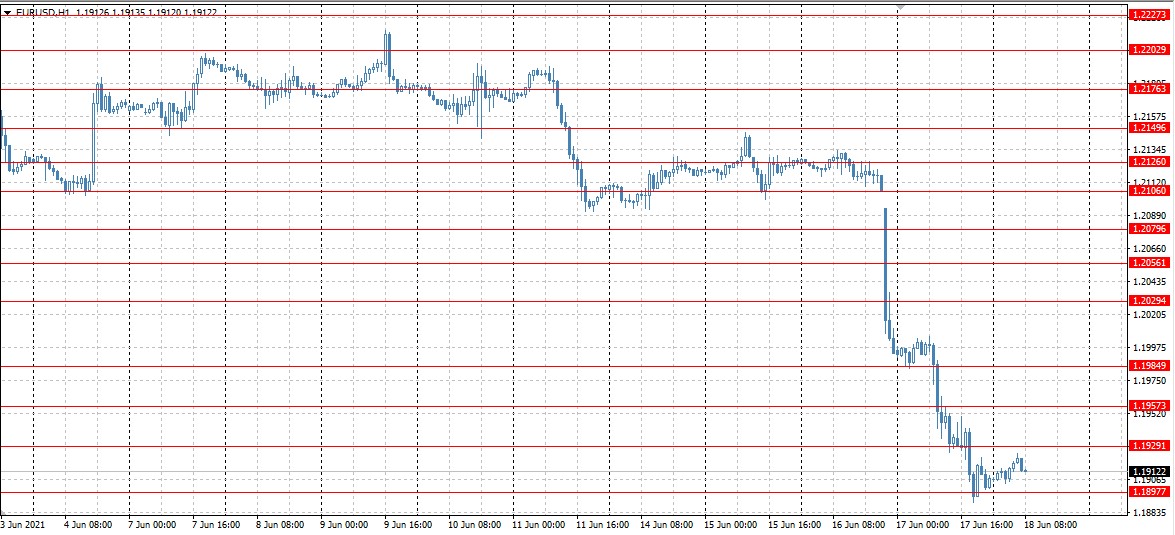Screen dimensions: 1175x535
Task: Click the time label 8 Jun 08:00
Action: tap(280, 525)
